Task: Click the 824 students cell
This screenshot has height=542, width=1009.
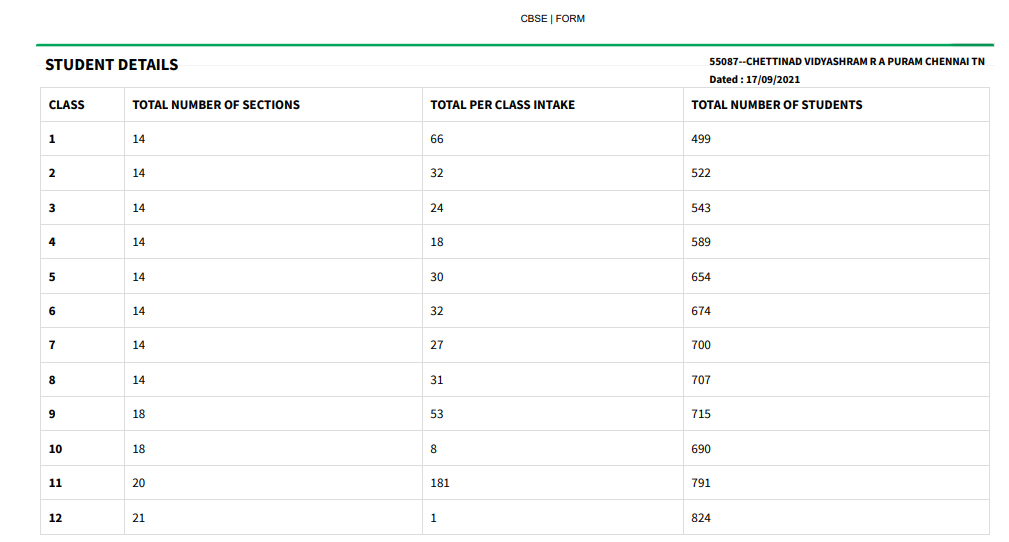Action: pos(836,518)
